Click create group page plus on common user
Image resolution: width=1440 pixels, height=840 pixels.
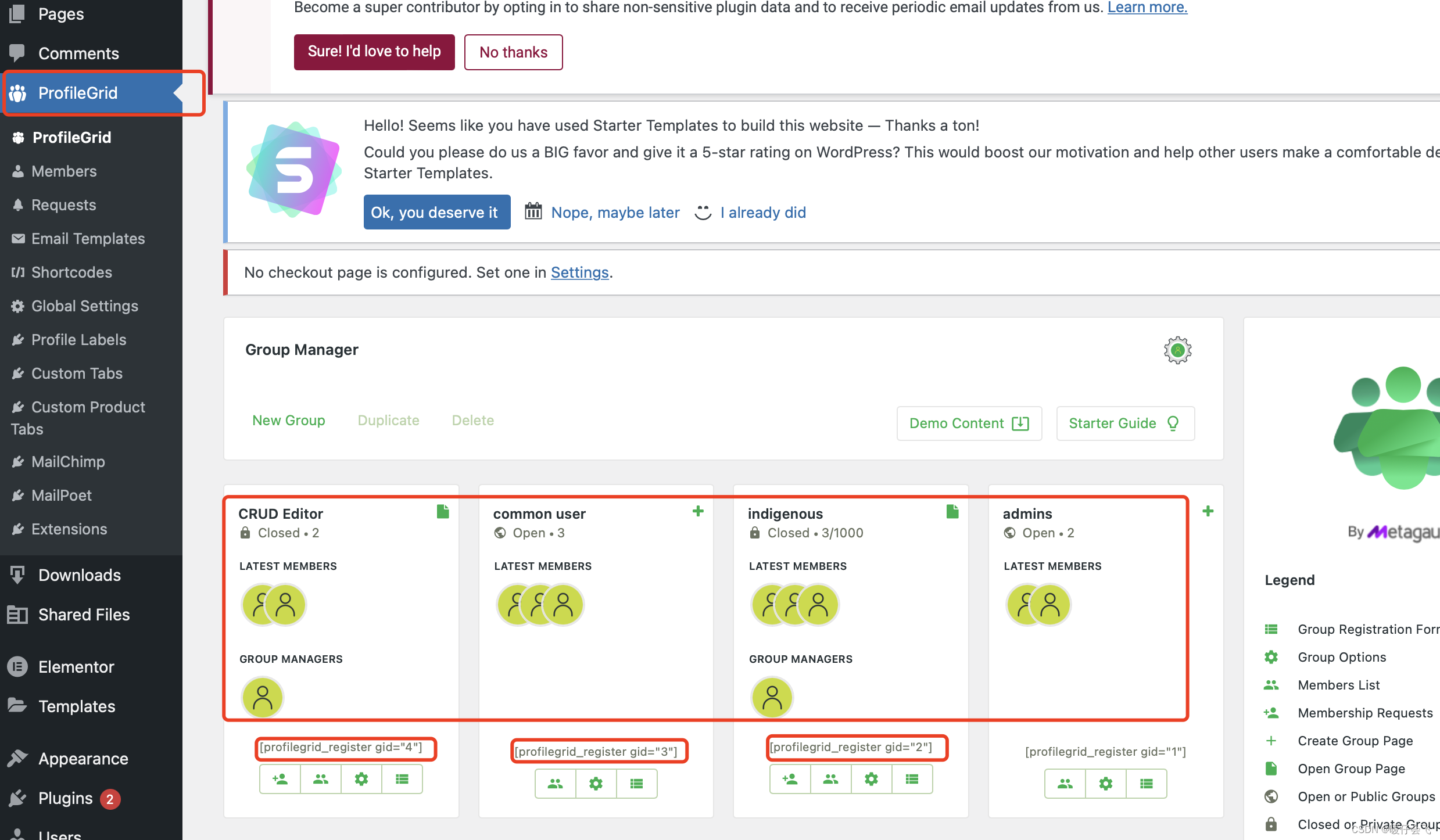(698, 511)
